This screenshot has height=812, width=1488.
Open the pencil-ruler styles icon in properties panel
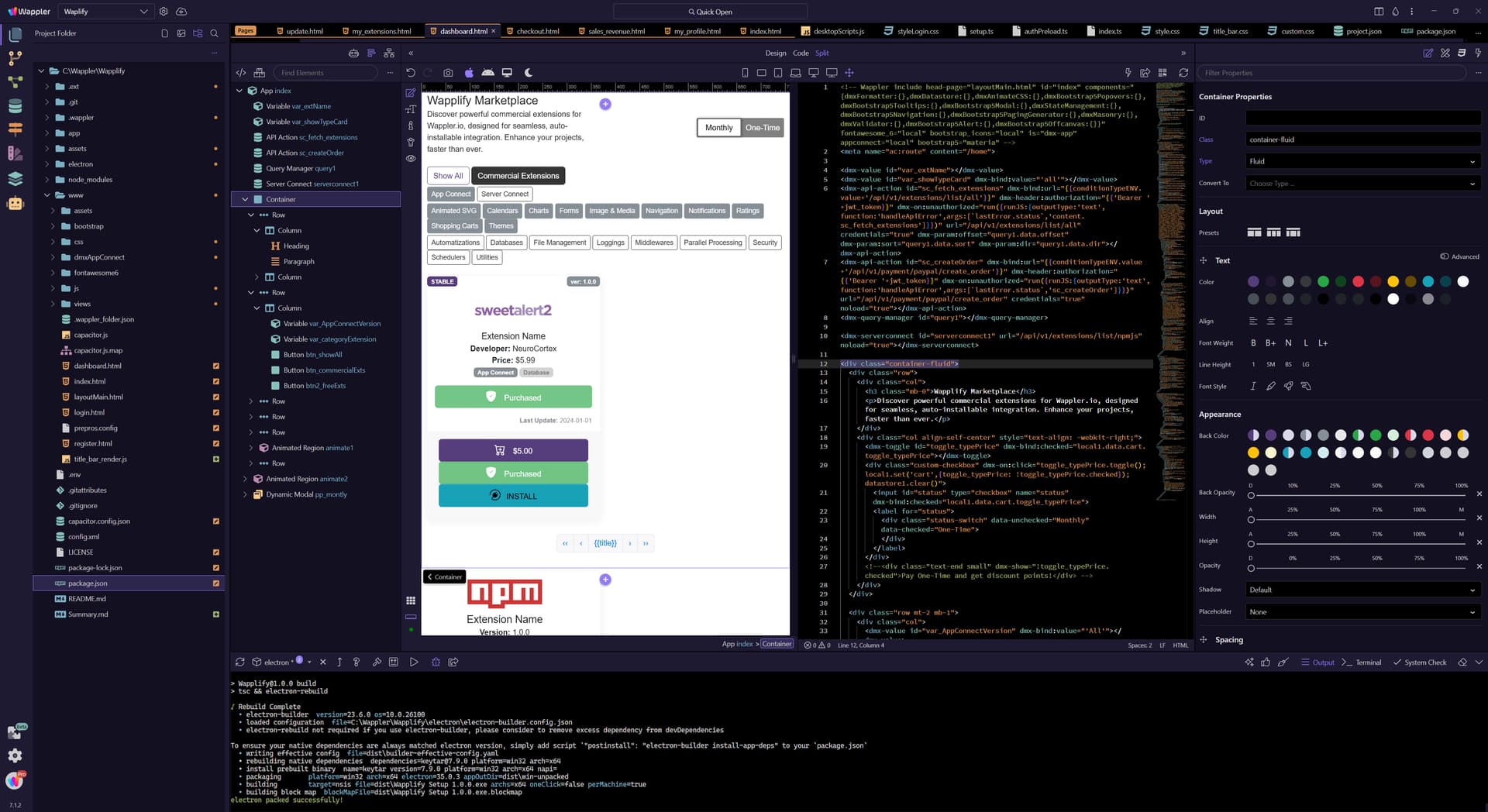1445,53
